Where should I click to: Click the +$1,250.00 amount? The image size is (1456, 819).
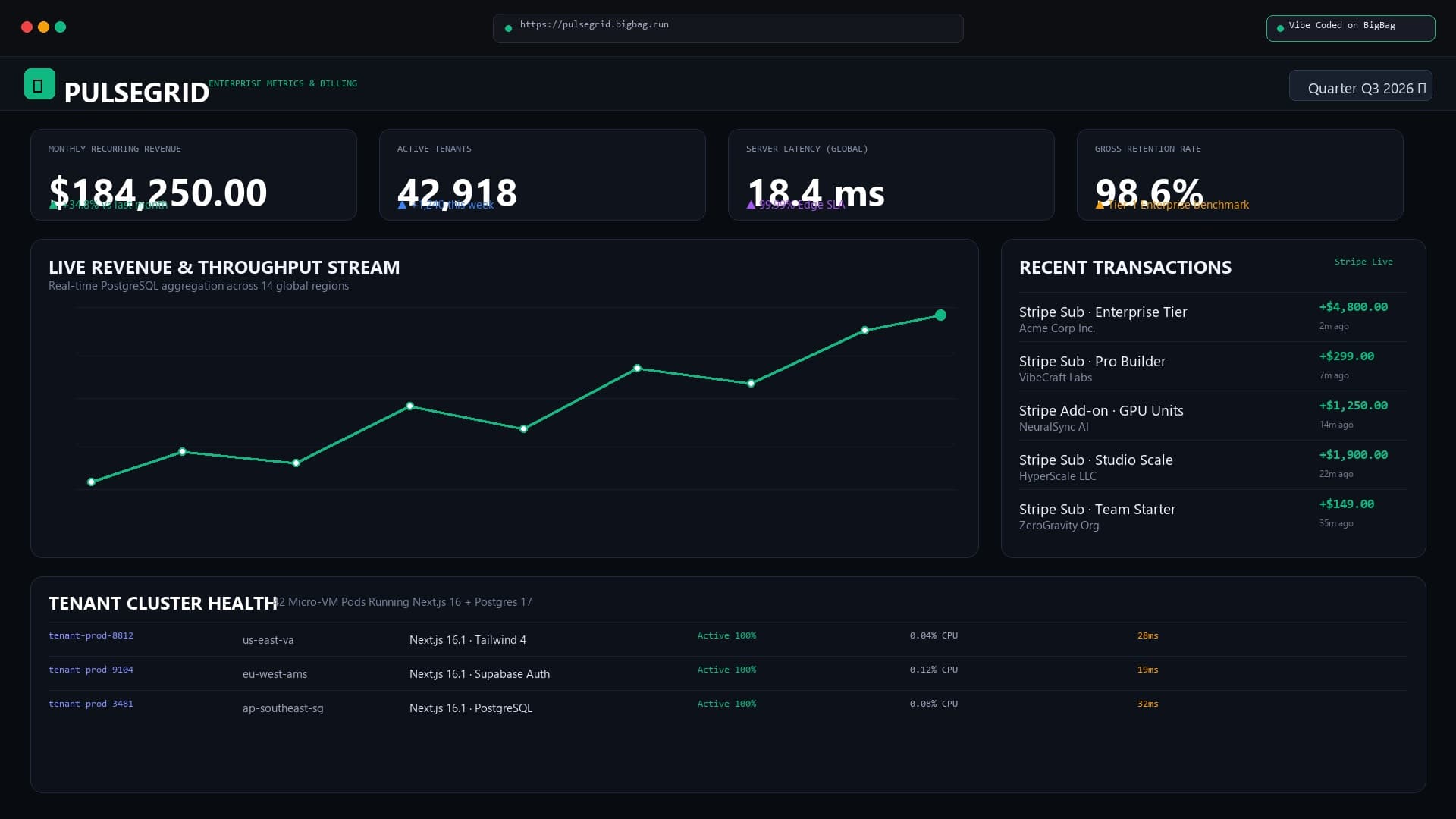click(1354, 406)
